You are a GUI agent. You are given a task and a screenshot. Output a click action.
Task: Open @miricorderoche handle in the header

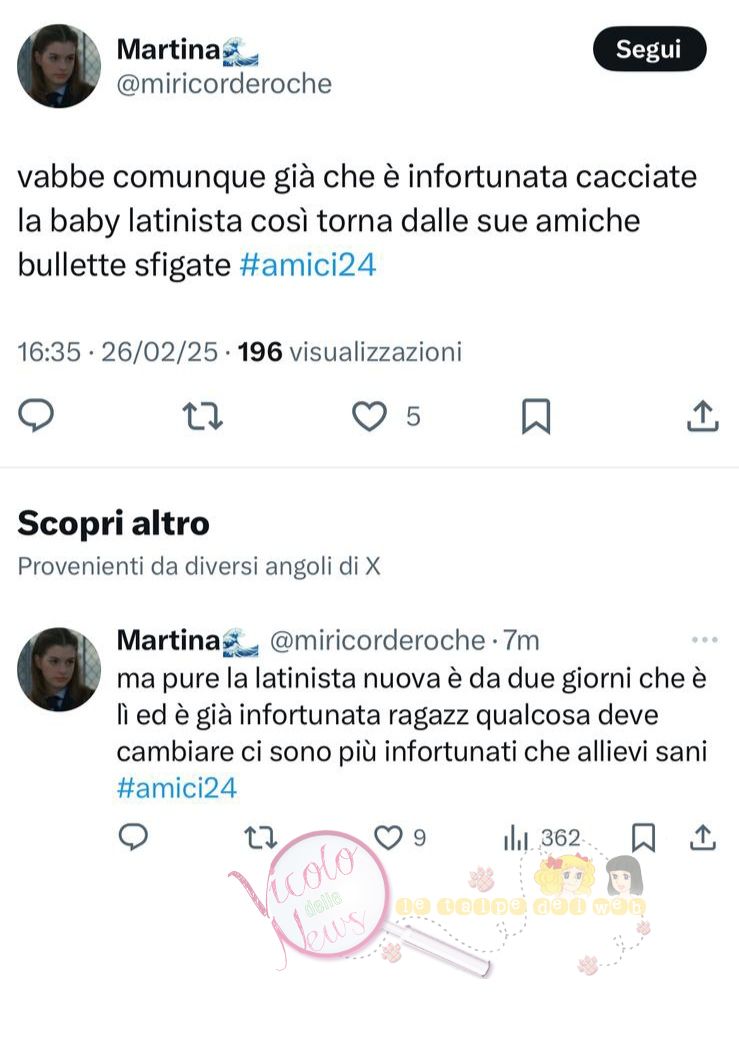click(x=224, y=84)
